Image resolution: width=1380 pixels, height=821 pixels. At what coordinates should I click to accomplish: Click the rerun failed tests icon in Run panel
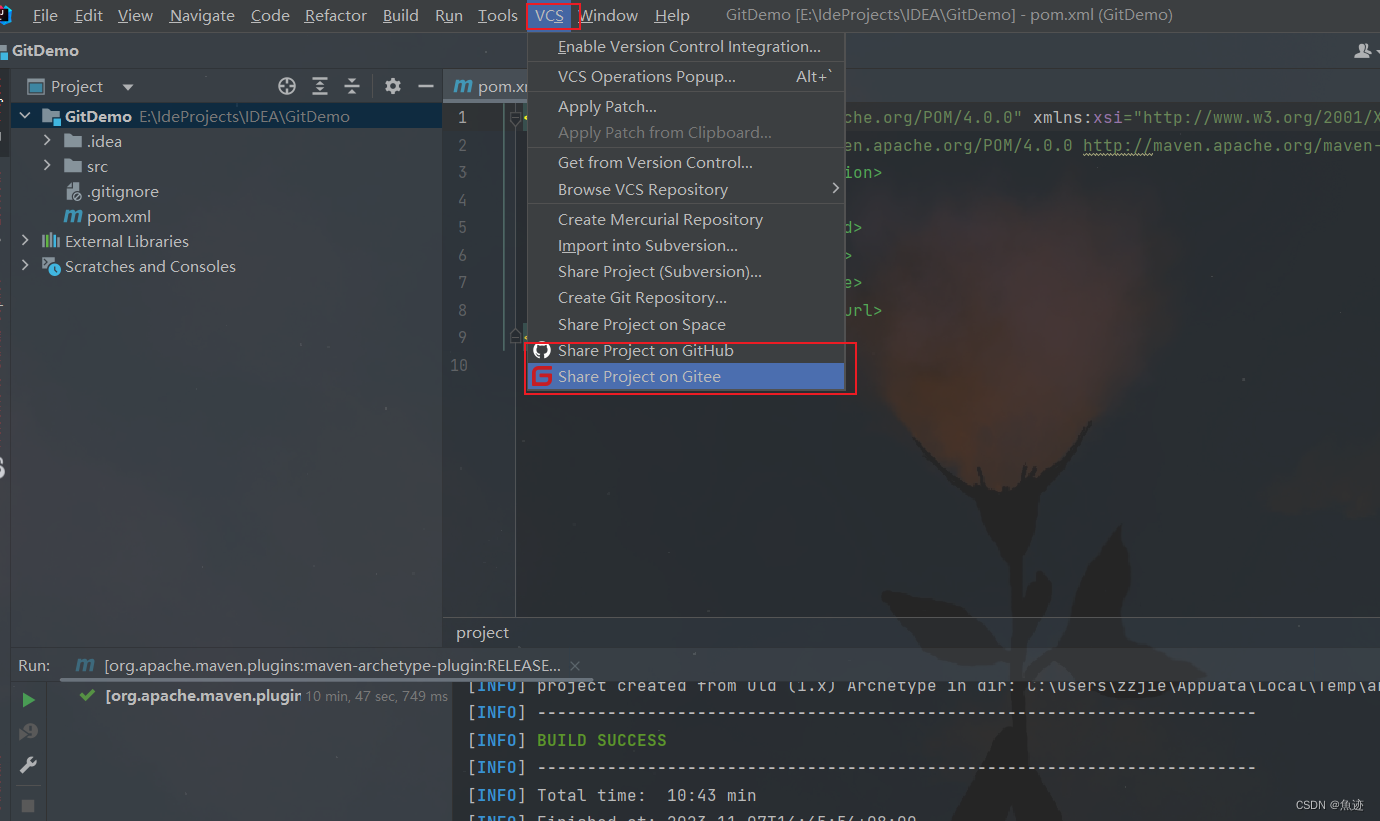28,733
